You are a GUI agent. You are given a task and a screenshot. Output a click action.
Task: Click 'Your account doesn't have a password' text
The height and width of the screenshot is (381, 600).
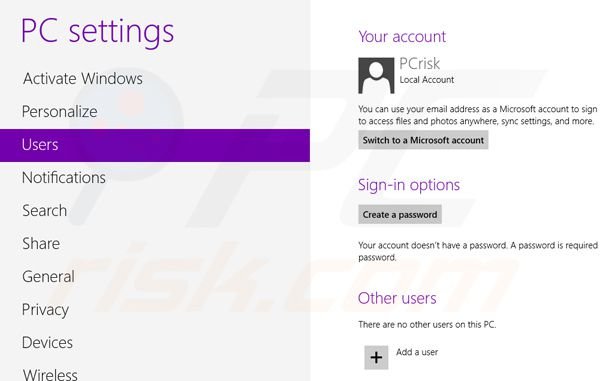tap(478, 251)
